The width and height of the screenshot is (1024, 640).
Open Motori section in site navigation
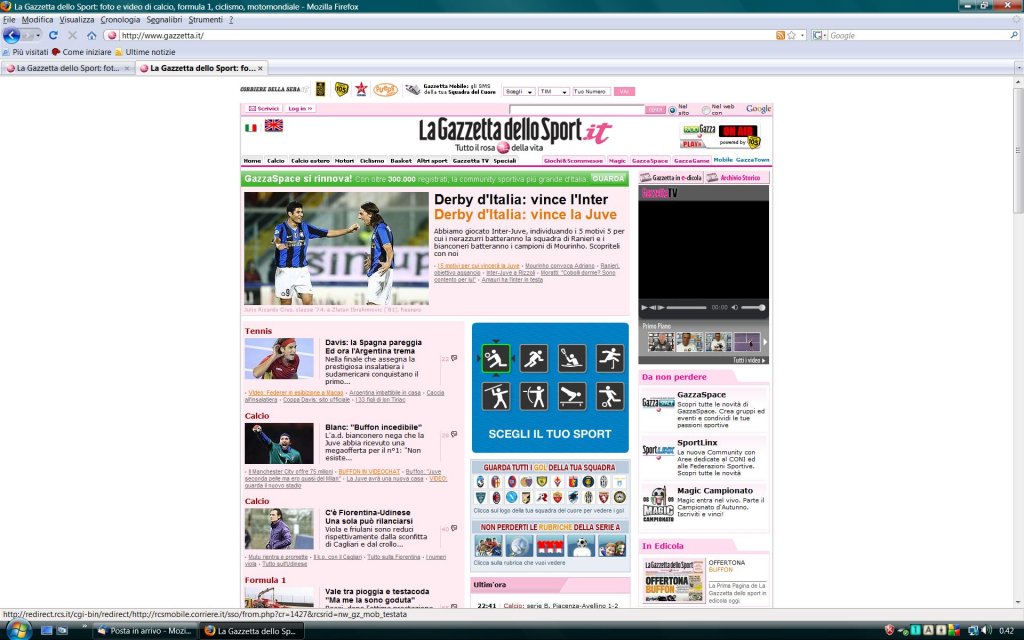click(x=344, y=161)
